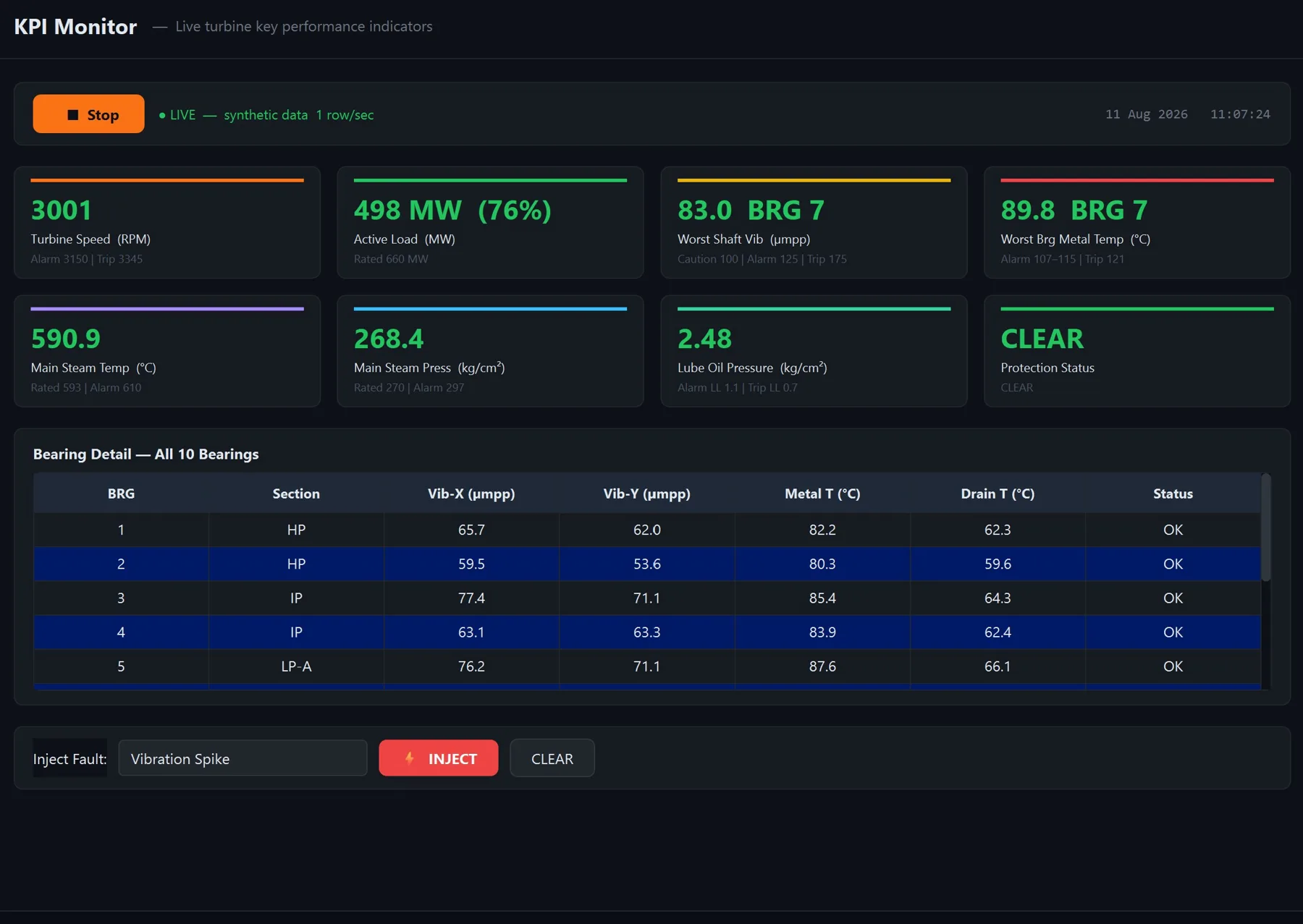
Task: Click the Drain T (°C) column header
Action: click(x=998, y=493)
